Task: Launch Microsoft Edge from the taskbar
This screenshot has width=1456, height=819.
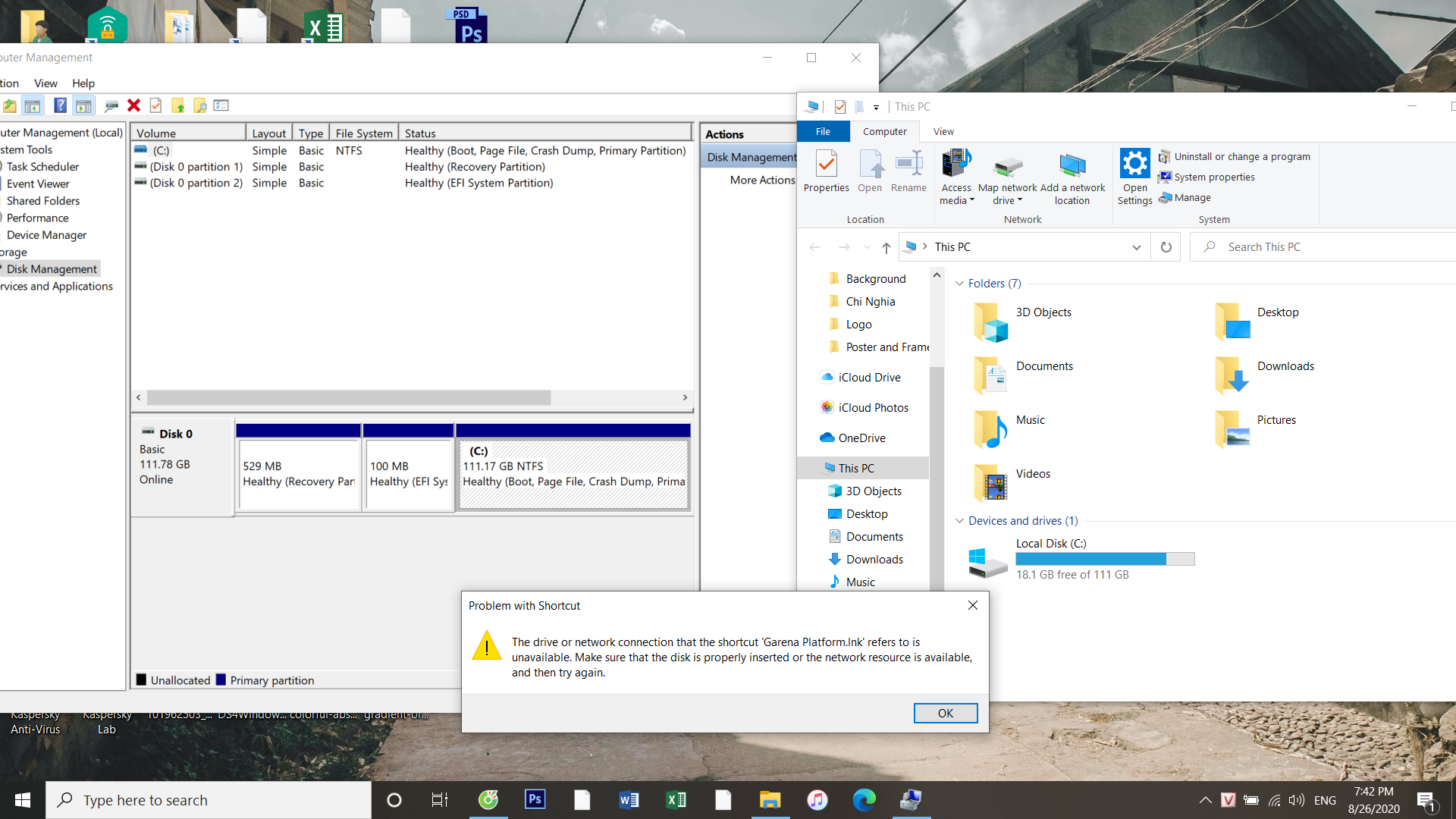Action: coord(864,799)
